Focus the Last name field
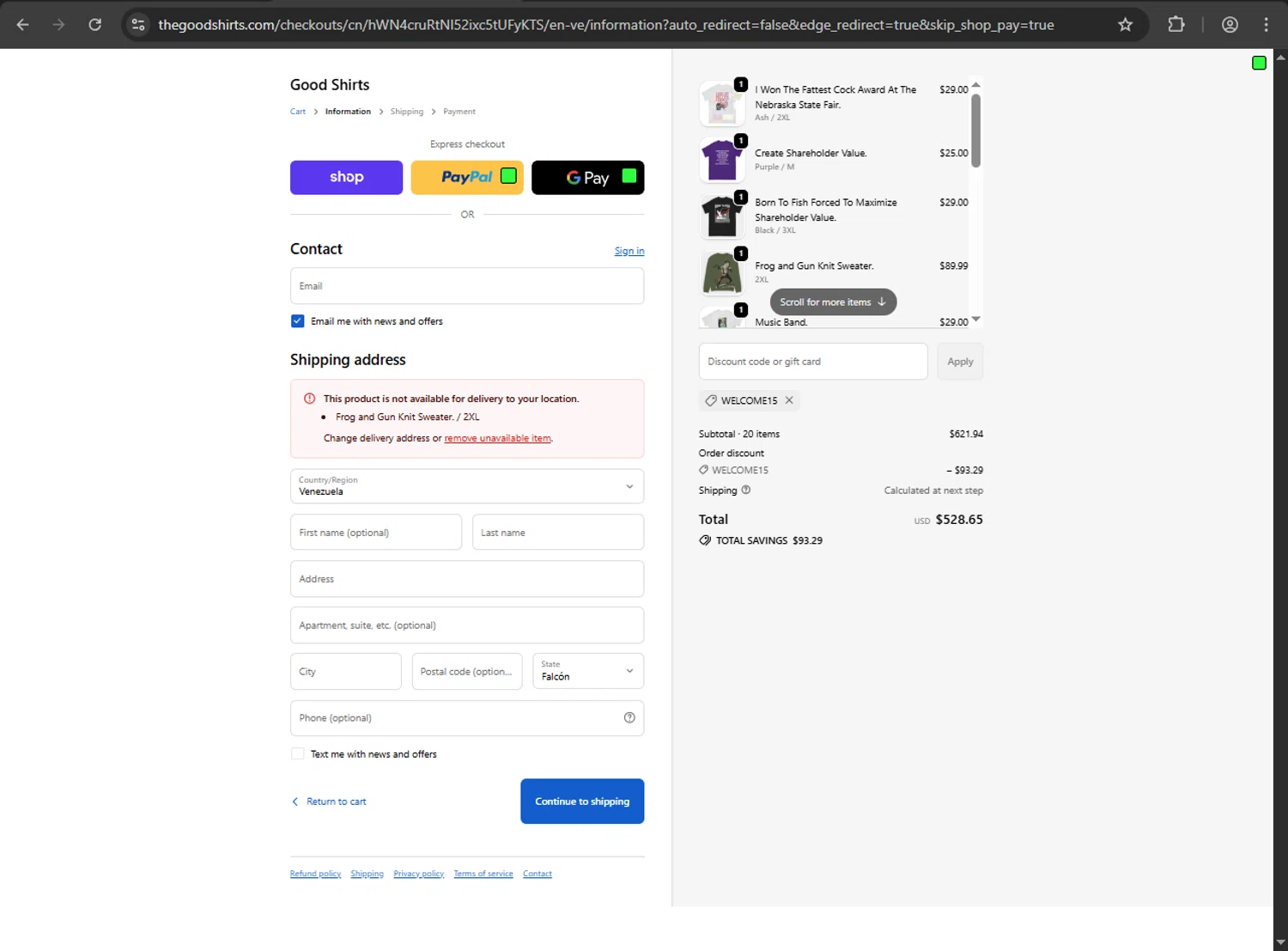 coord(558,533)
